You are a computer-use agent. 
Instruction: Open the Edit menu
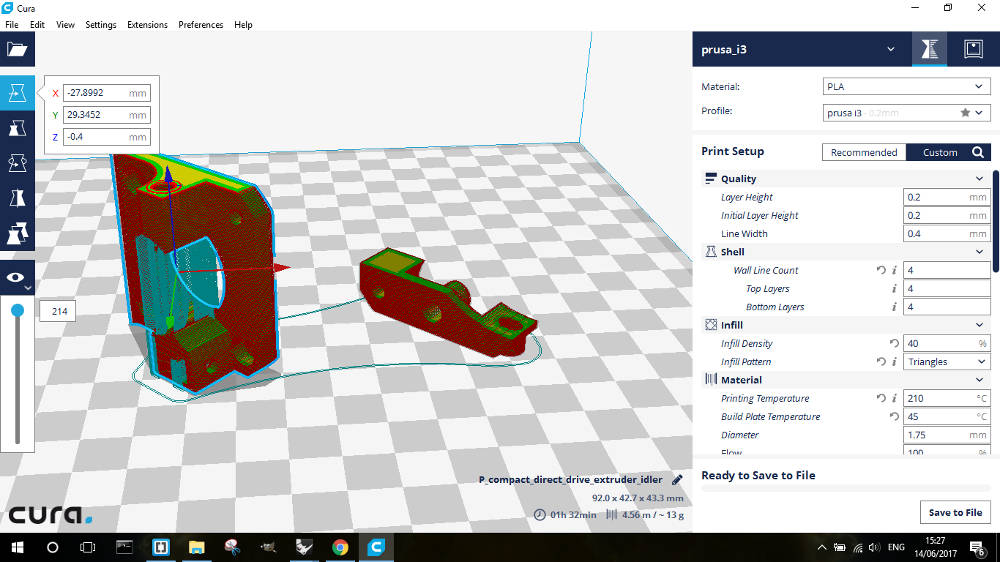tap(37, 24)
